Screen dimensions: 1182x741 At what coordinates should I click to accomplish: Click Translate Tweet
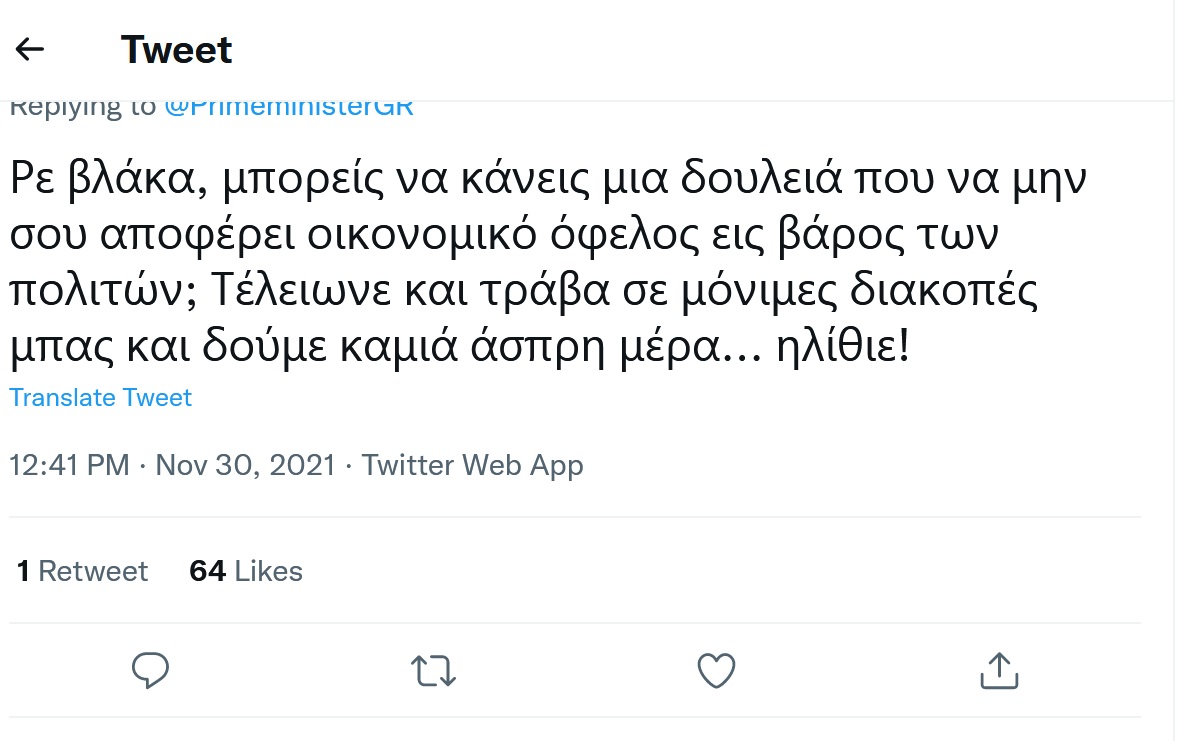(100, 397)
